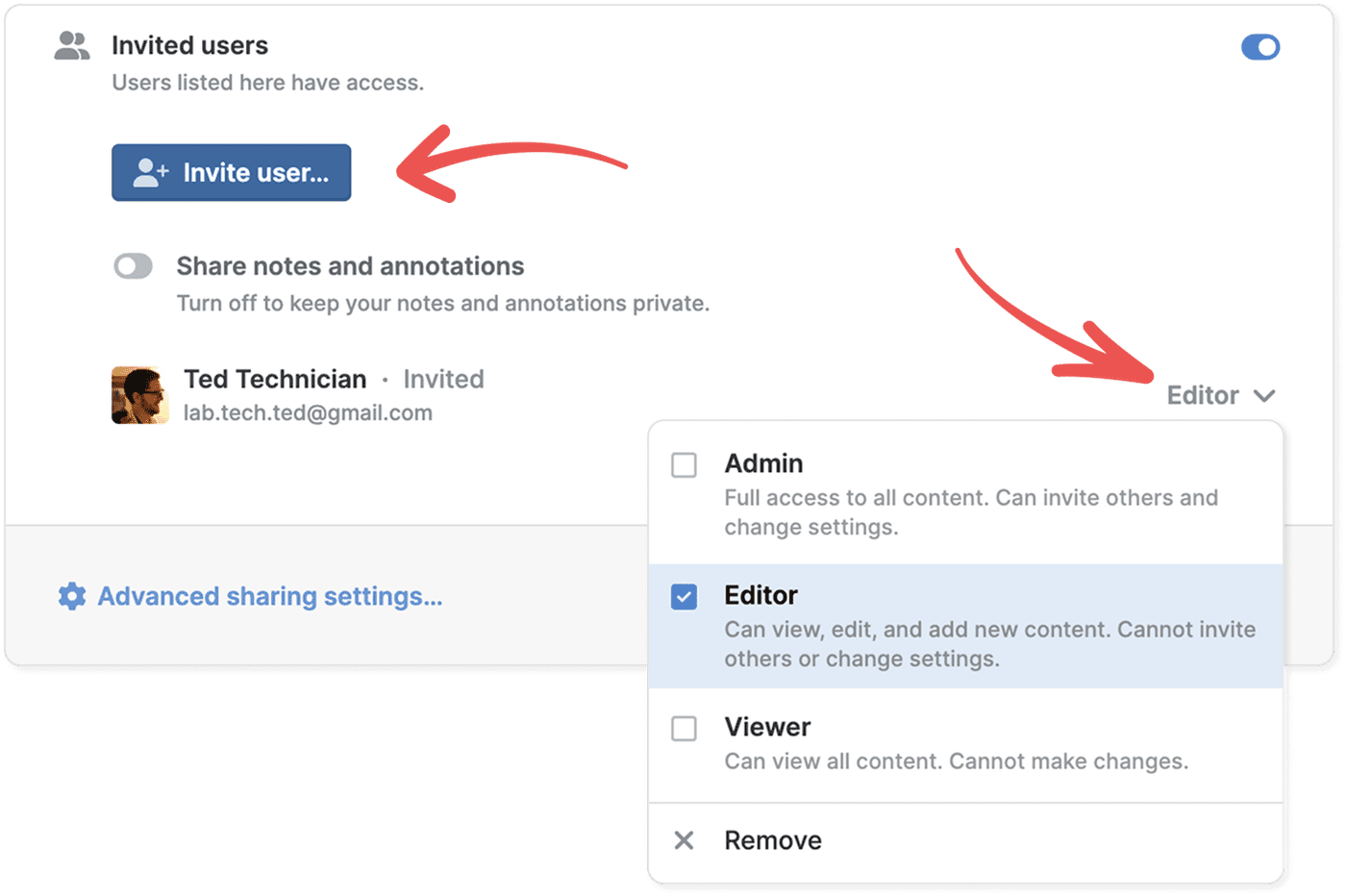Open the Editor role dropdown chevron
The image size is (1346, 896).
(1266, 395)
